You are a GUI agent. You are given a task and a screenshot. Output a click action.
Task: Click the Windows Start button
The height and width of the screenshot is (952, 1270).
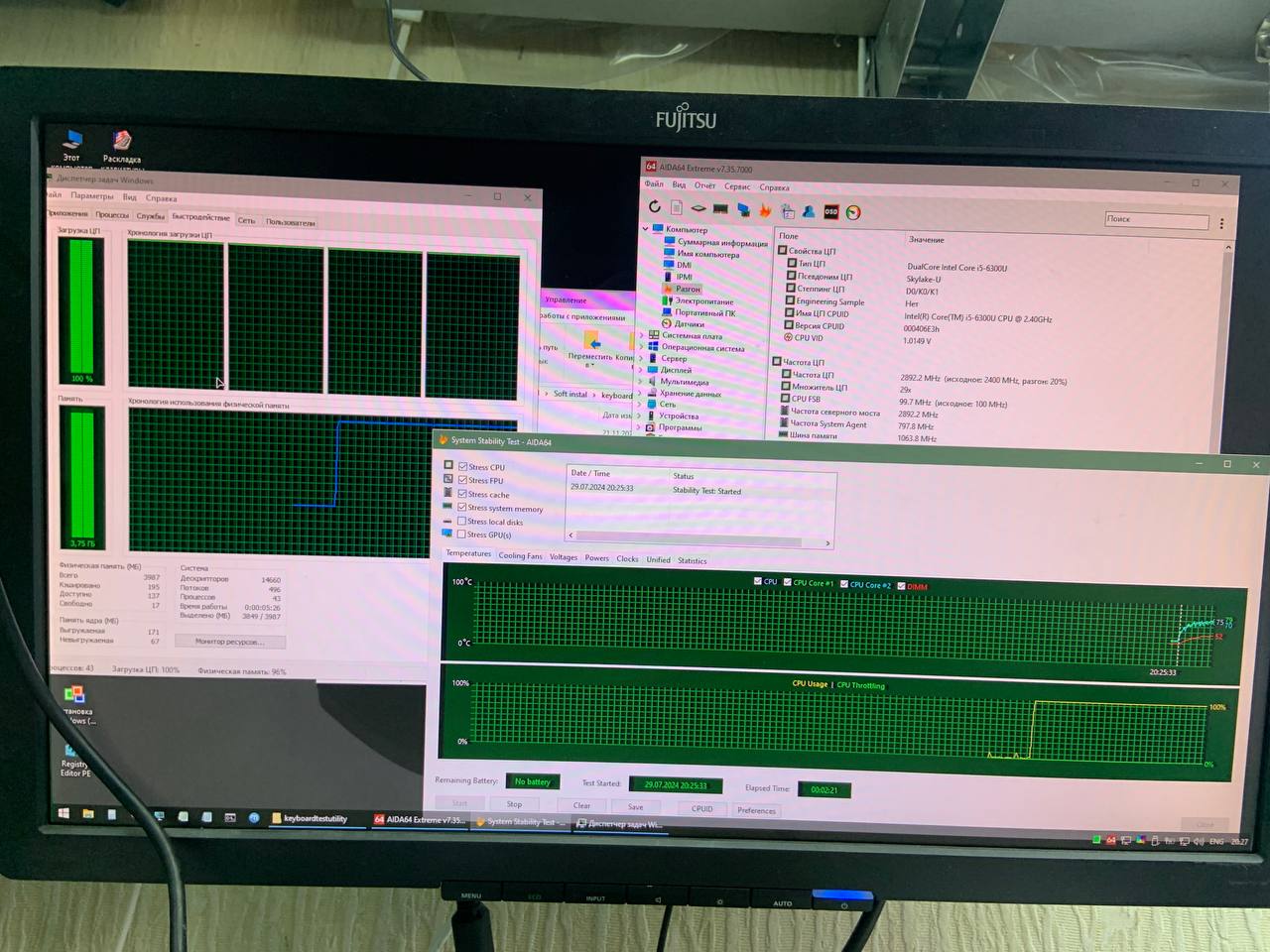point(64,813)
